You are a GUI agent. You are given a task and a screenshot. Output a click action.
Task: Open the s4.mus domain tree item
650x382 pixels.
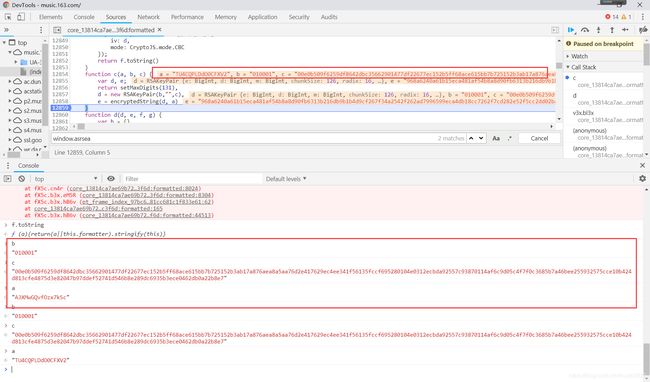click(27, 130)
